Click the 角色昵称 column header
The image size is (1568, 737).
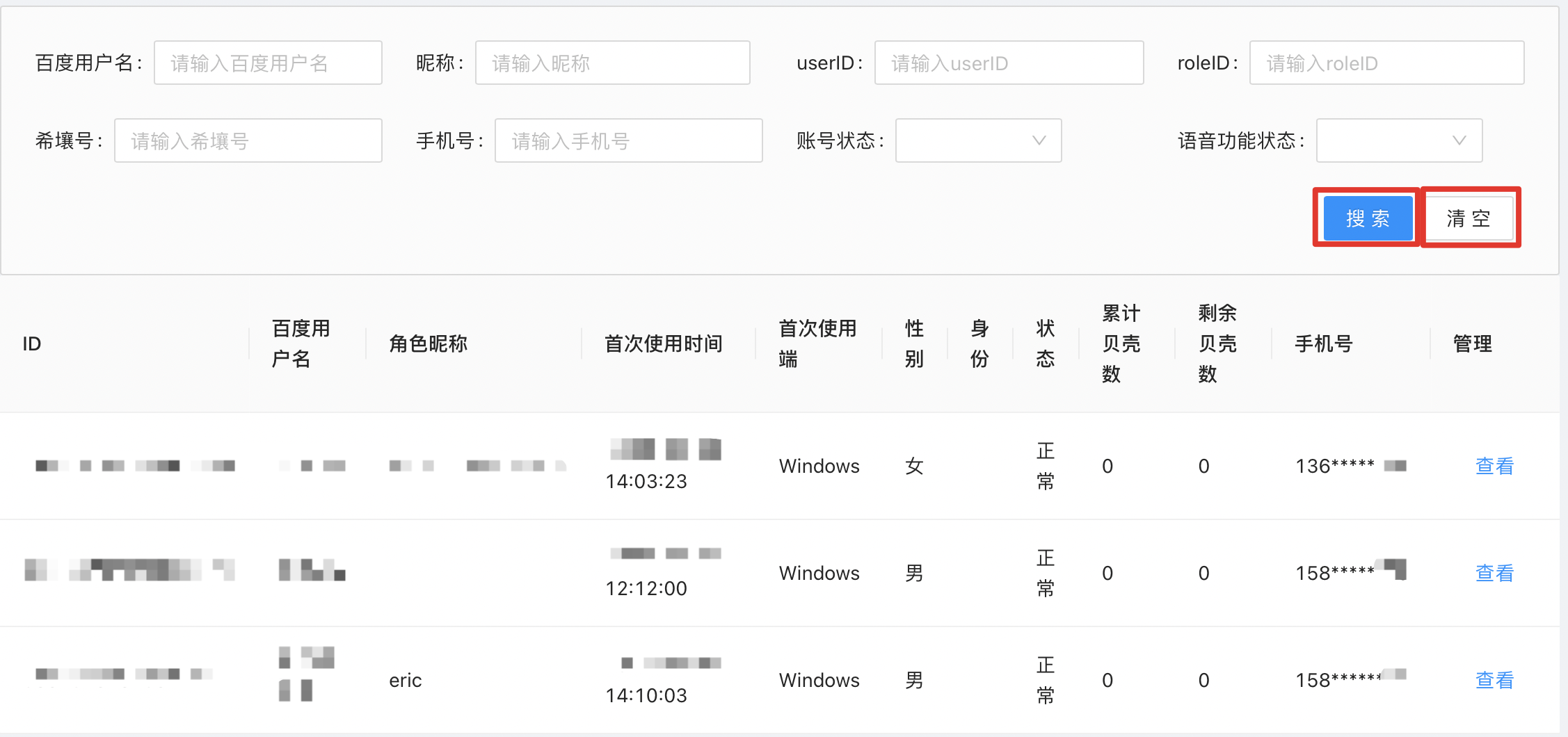428,343
